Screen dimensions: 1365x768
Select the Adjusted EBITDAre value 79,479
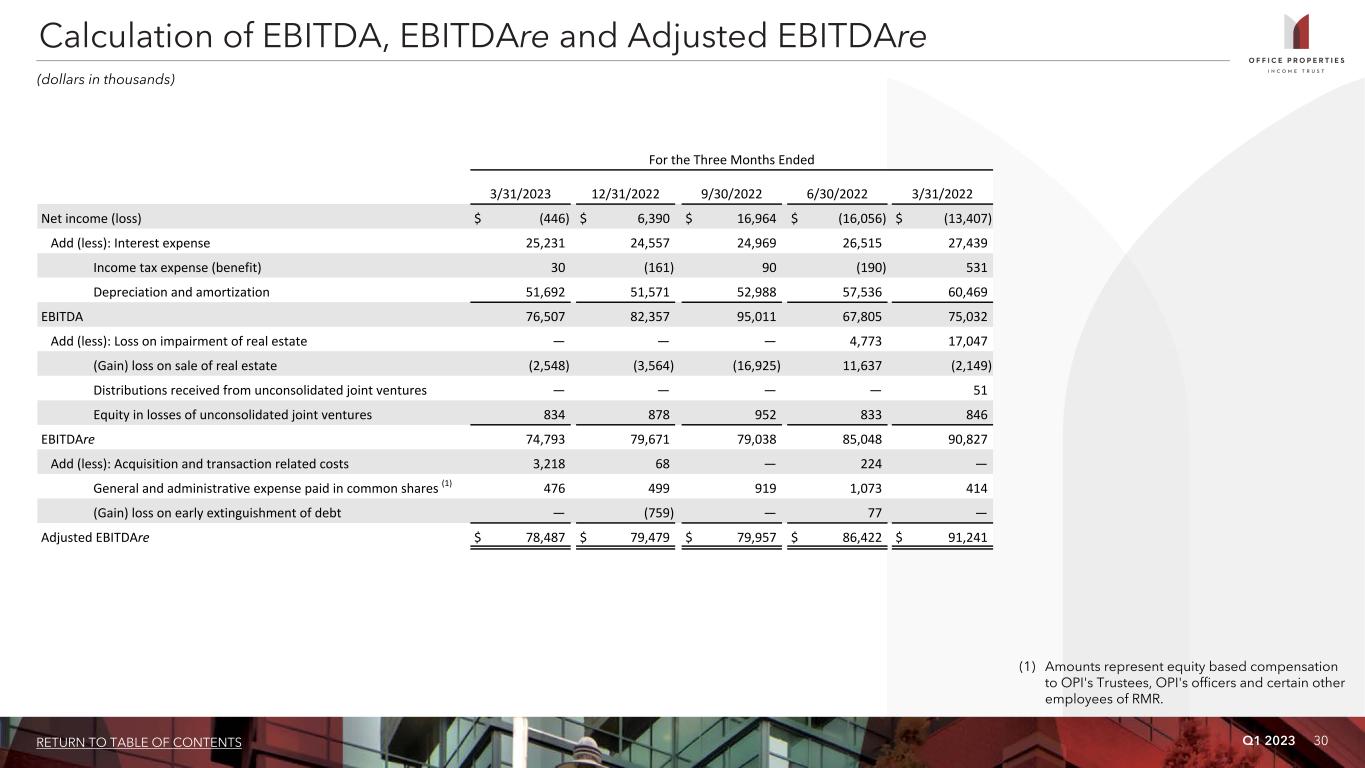coord(648,537)
